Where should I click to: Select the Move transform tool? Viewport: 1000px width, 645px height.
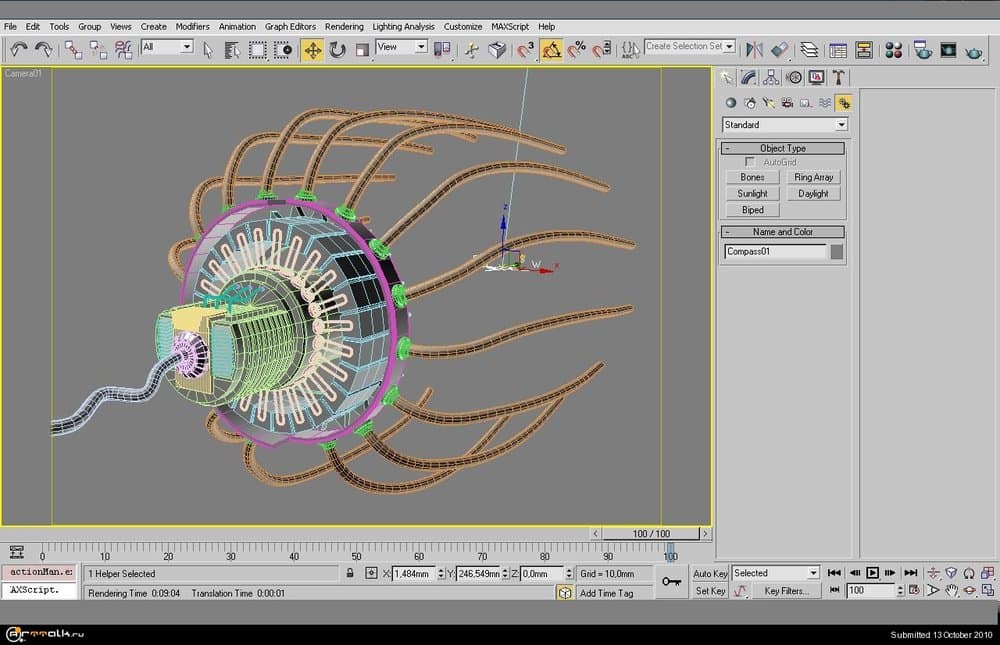coord(313,49)
